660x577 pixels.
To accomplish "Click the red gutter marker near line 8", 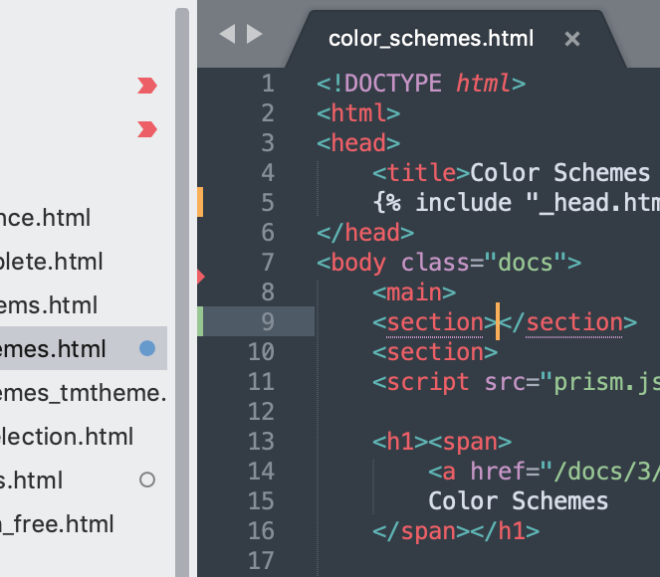I will click(201, 277).
